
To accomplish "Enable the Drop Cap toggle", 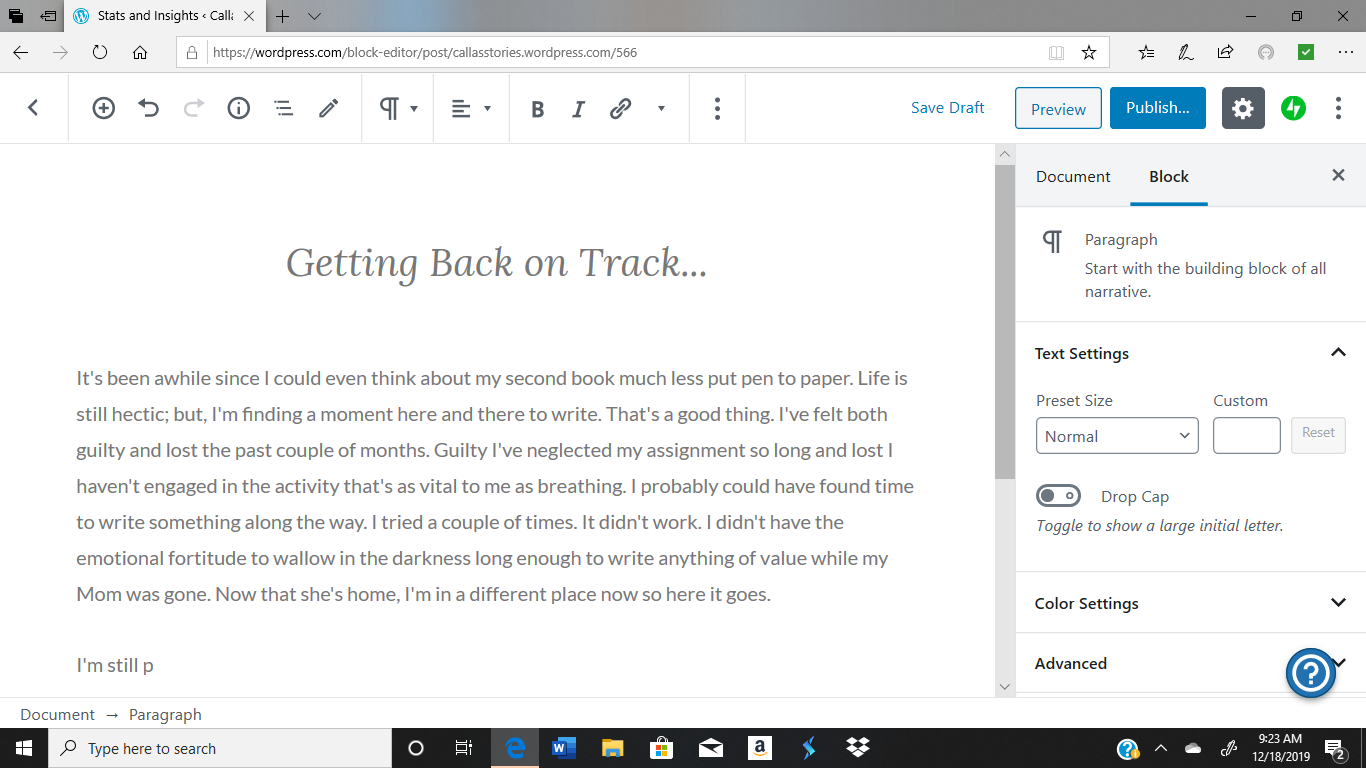I will (x=1059, y=496).
